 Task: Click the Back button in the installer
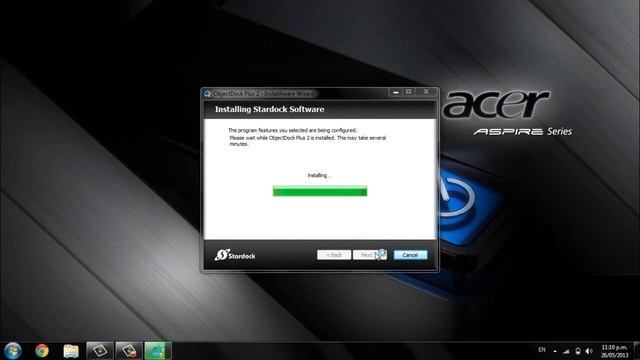point(334,255)
